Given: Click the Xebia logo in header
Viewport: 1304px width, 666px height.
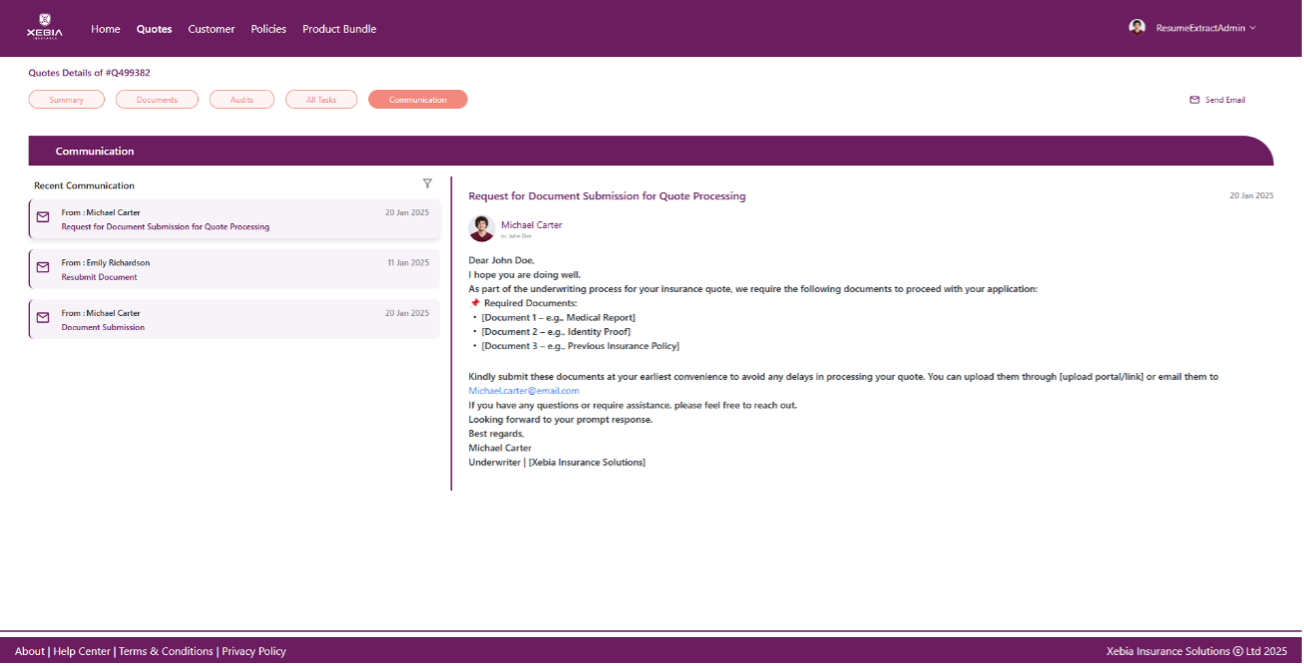Looking at the screenshot, I should point(44,27).
